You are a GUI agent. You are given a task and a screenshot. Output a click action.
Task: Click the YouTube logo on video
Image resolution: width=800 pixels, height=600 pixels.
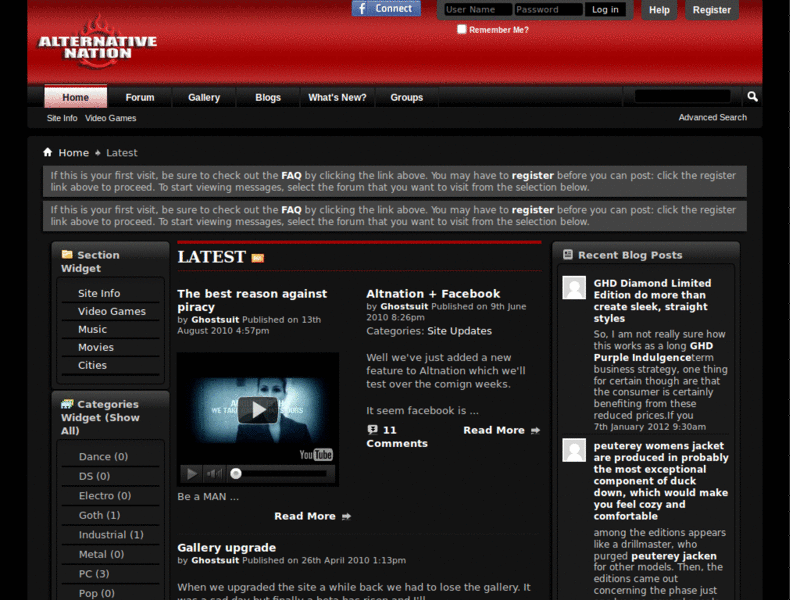coord(316,454)
